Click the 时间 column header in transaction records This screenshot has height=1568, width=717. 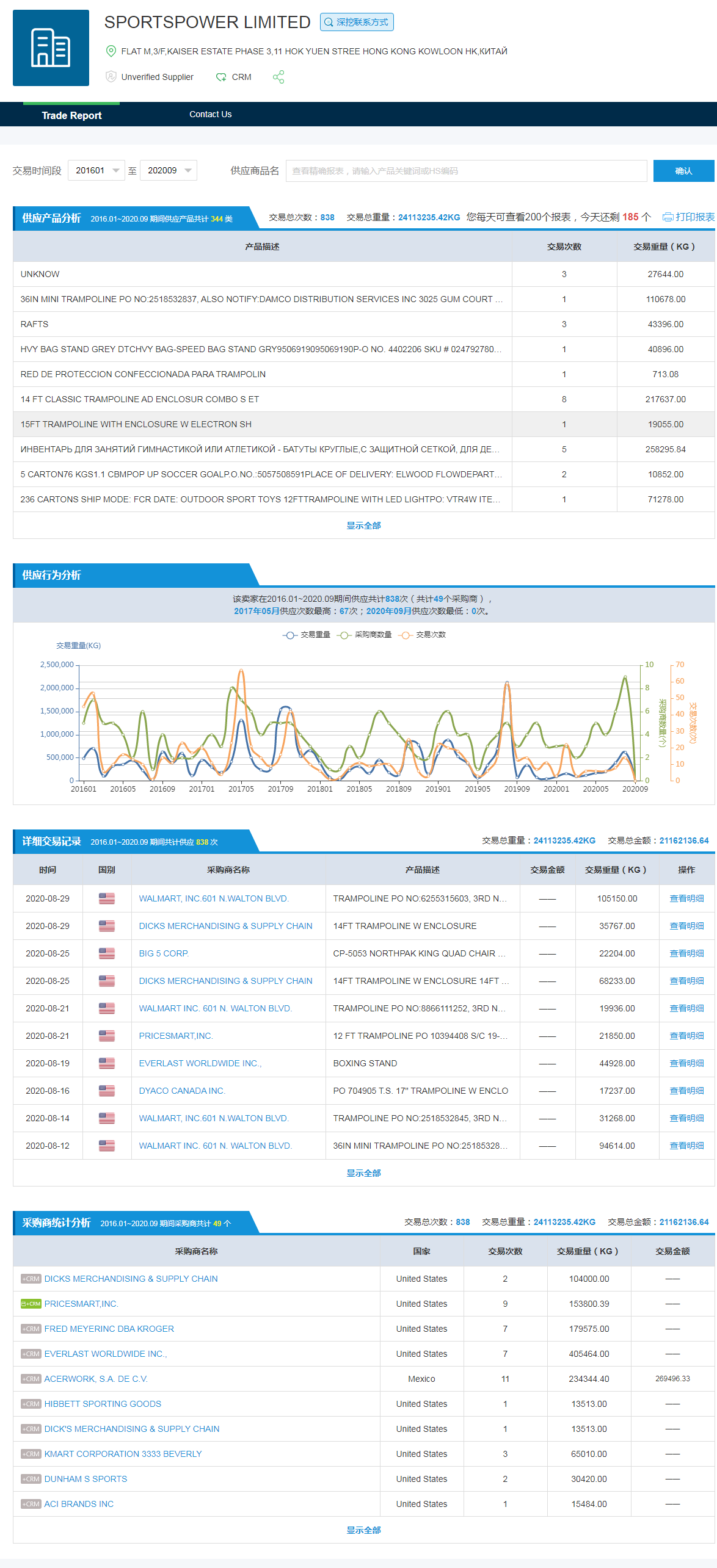(48, 870)
